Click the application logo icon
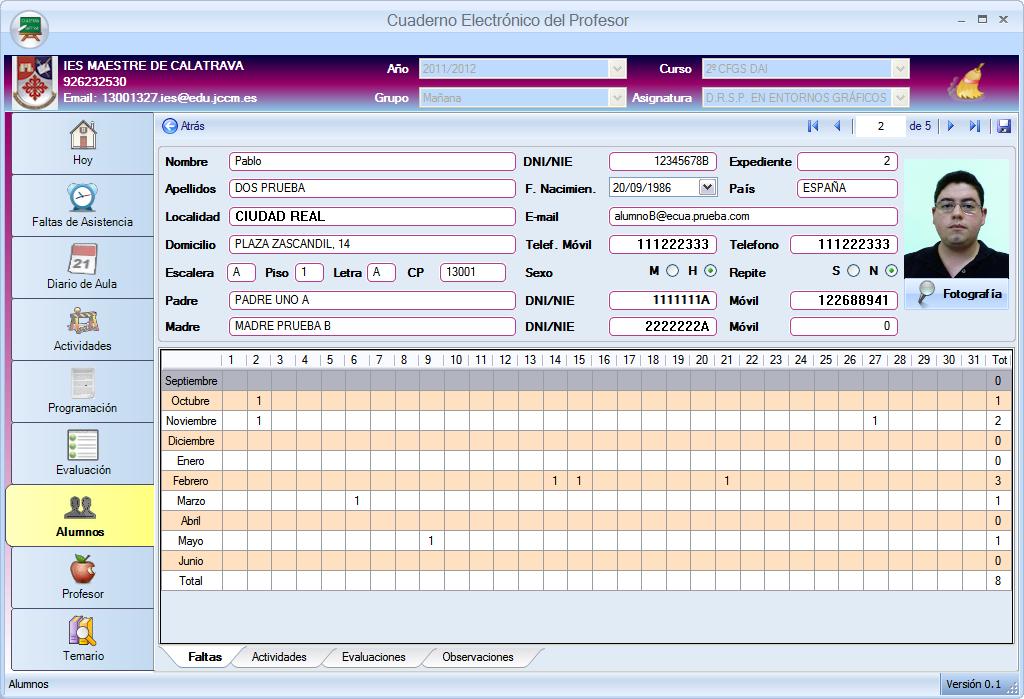This screenshot has height=699, width=1024. point(29,29)
